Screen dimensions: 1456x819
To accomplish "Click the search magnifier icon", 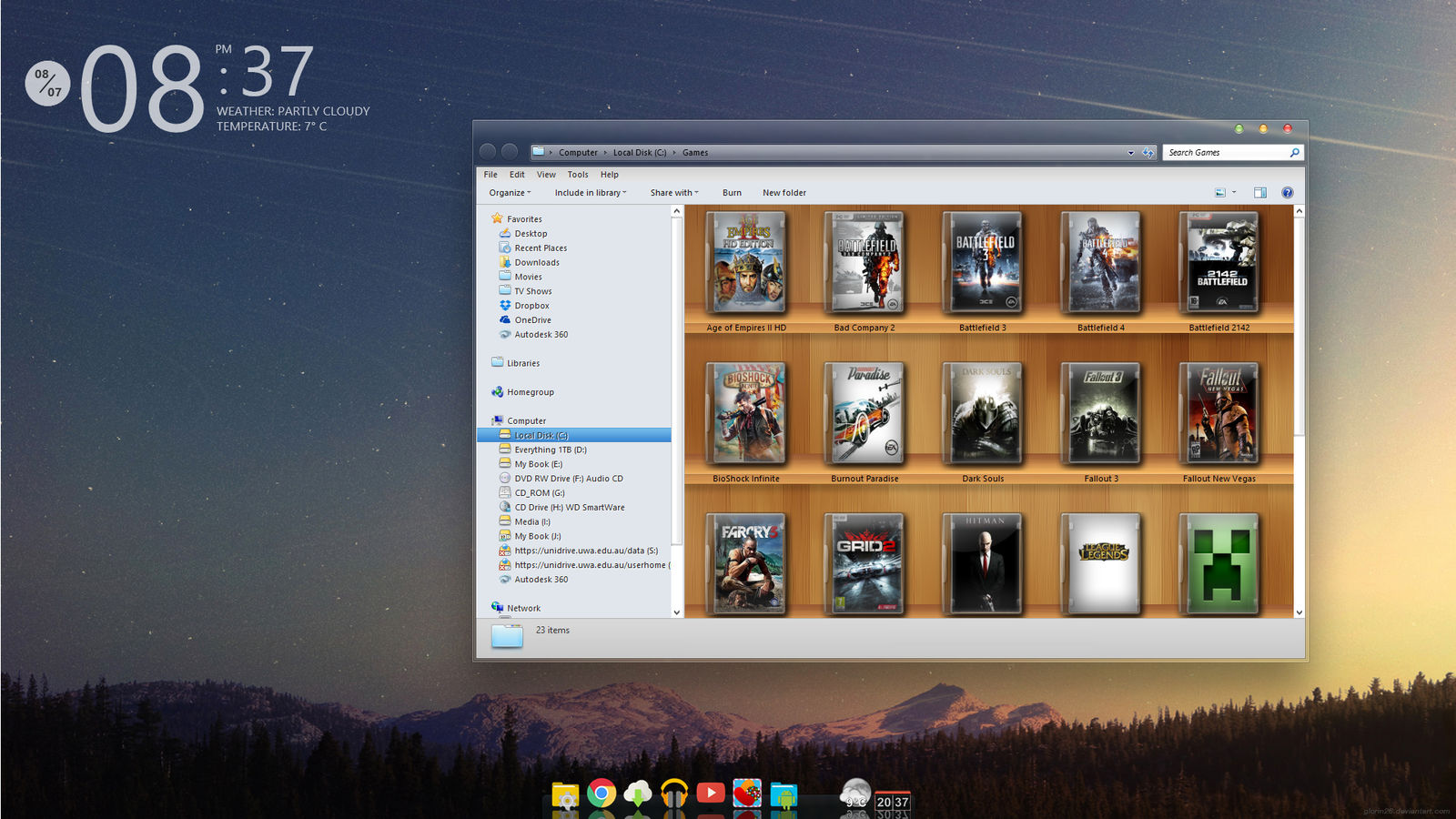I will tap(1294, 152).
